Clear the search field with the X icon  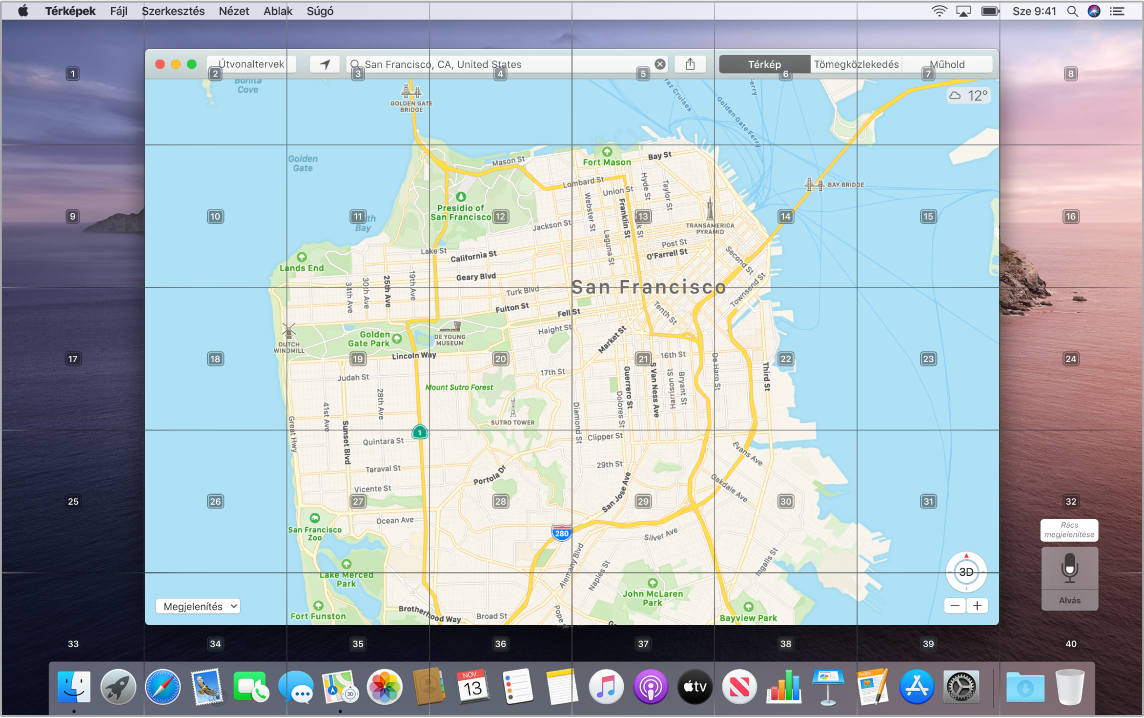pos(660,64)
